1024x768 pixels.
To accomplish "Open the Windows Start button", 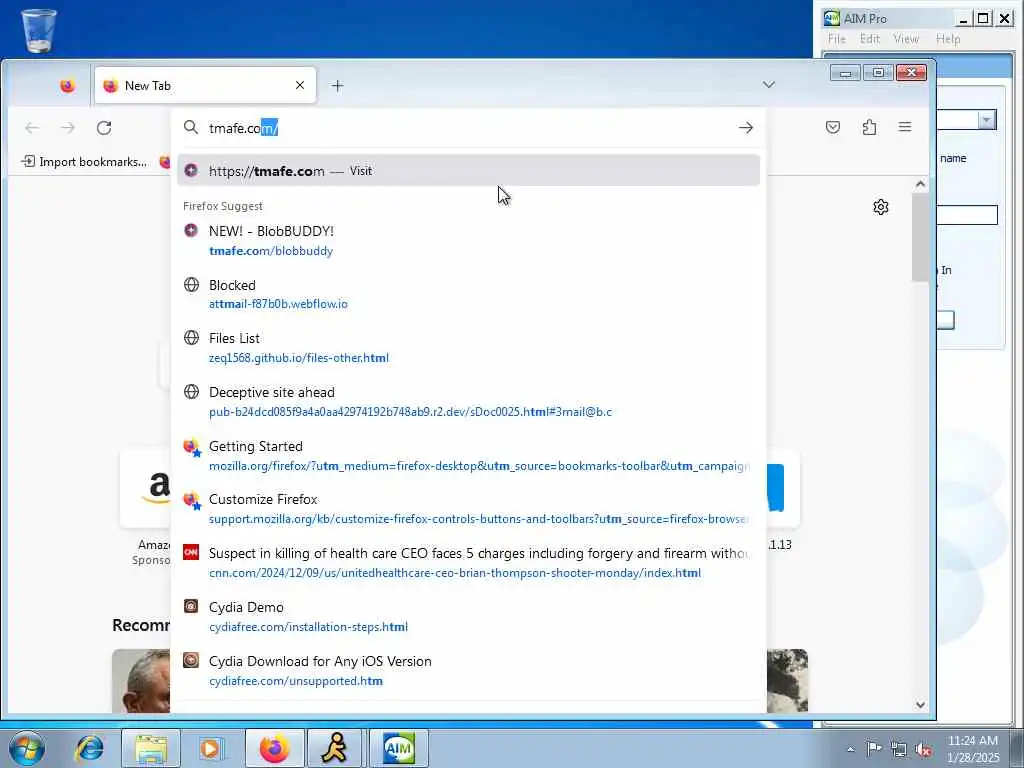I will pos(27,748).
